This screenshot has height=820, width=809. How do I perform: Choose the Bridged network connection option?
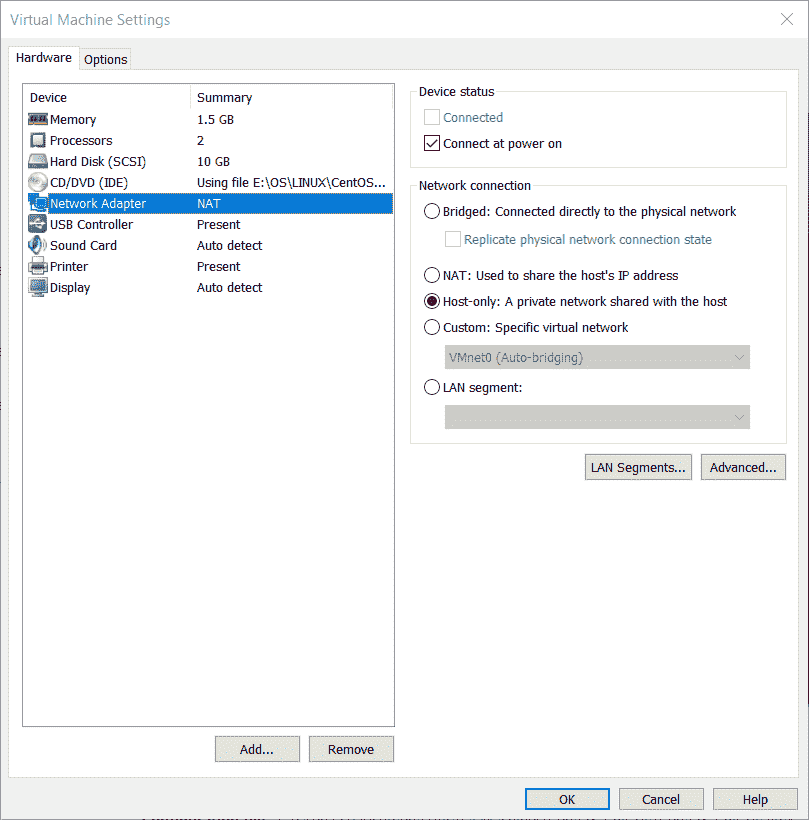[x=431, y=211]
